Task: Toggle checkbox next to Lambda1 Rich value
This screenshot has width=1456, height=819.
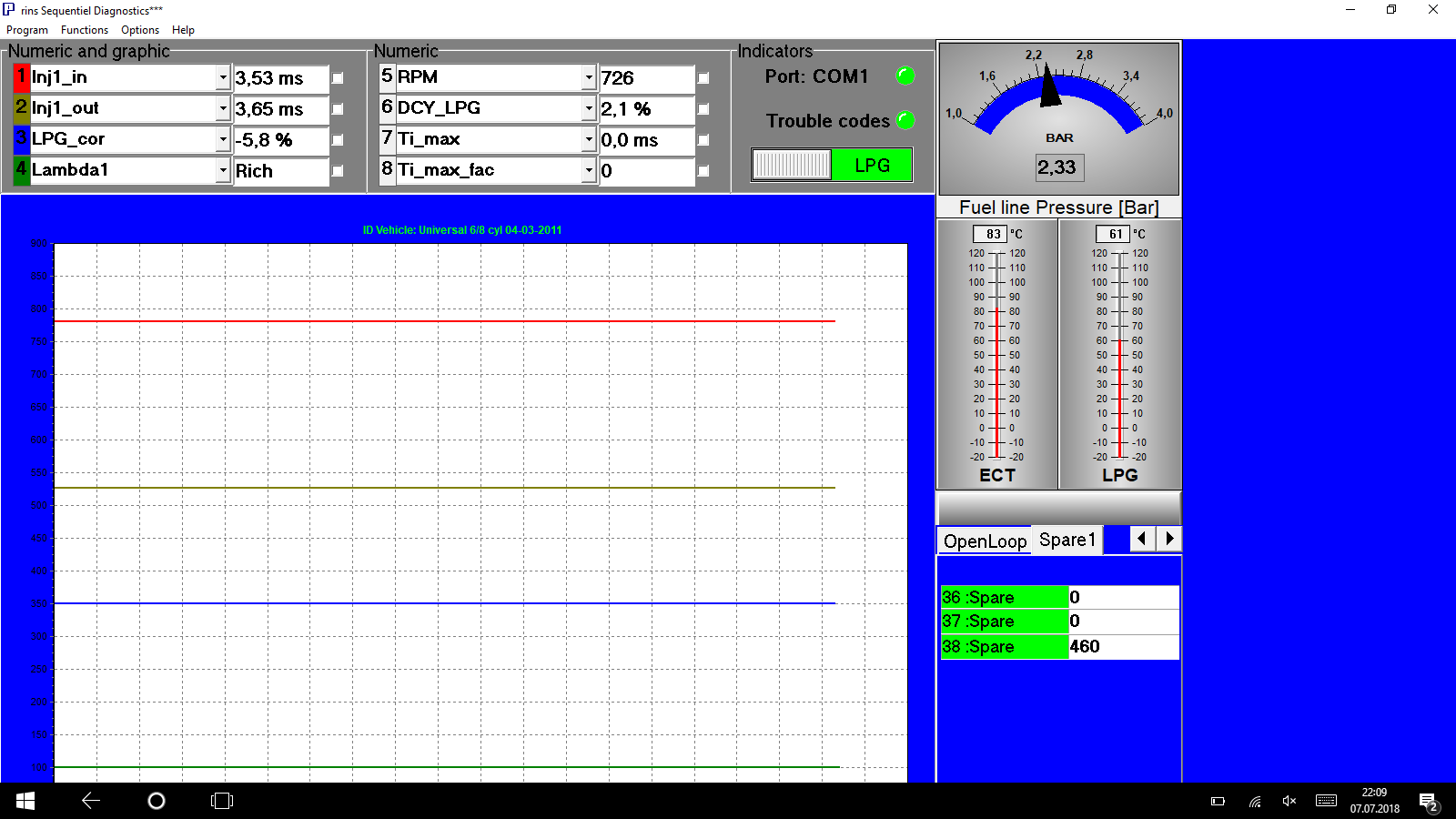Action: click(x=338, y=171)
